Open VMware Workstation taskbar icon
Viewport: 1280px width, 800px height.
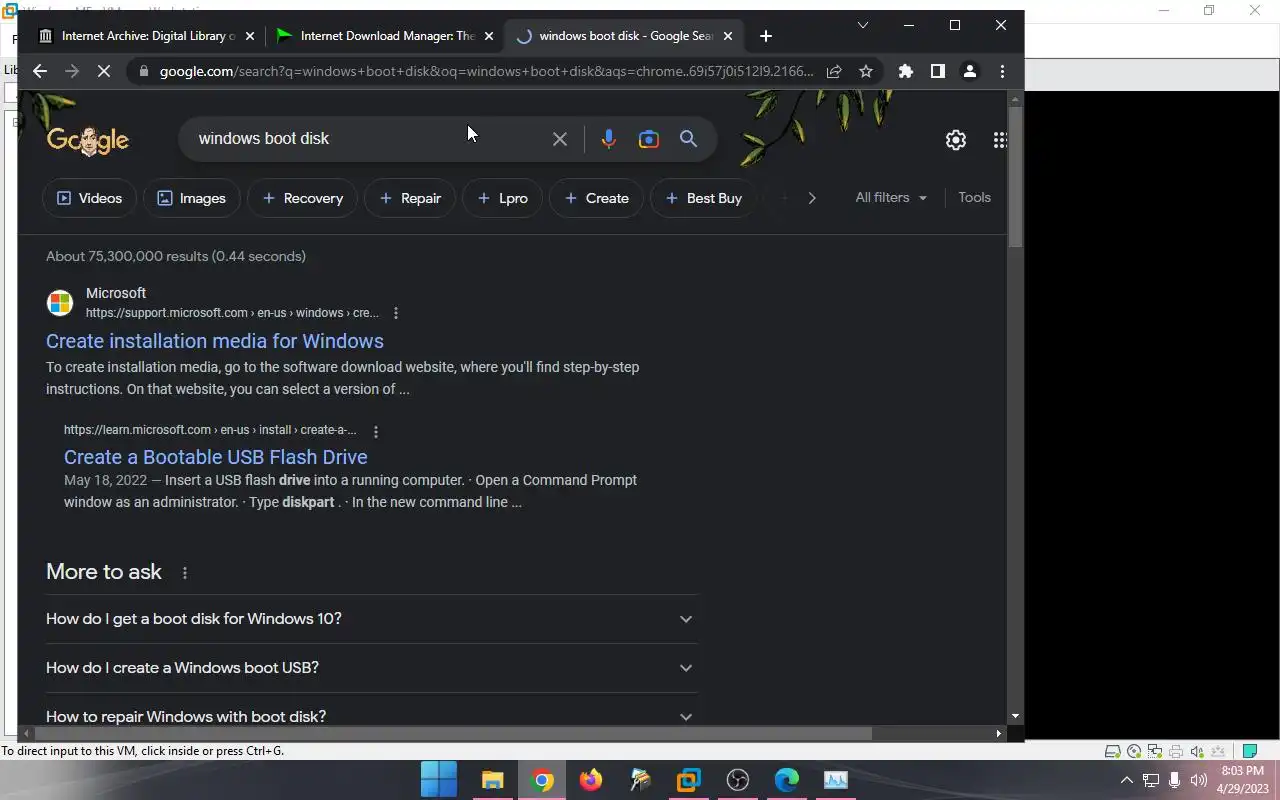(689, 780)
